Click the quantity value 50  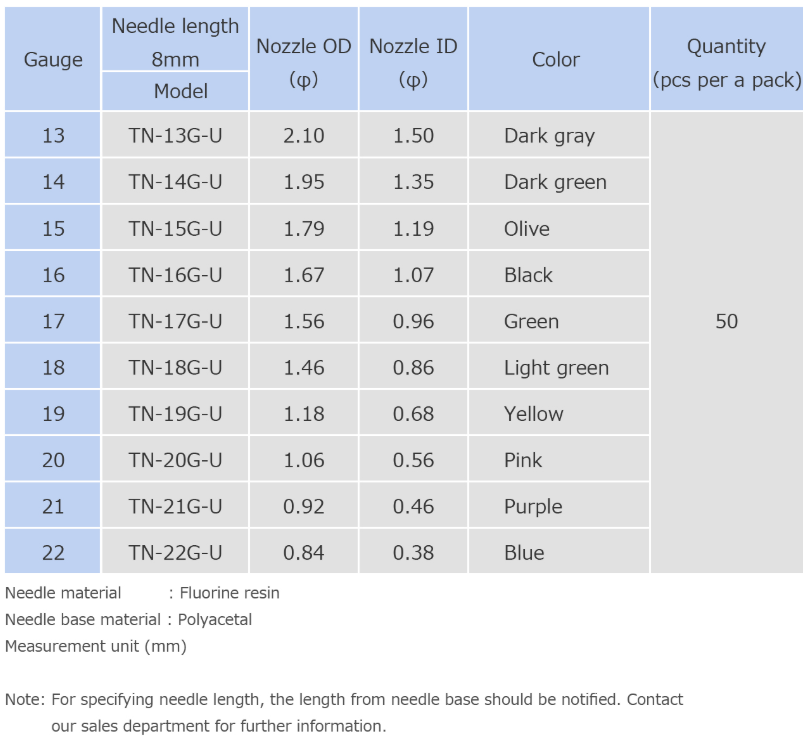point(727,321)
